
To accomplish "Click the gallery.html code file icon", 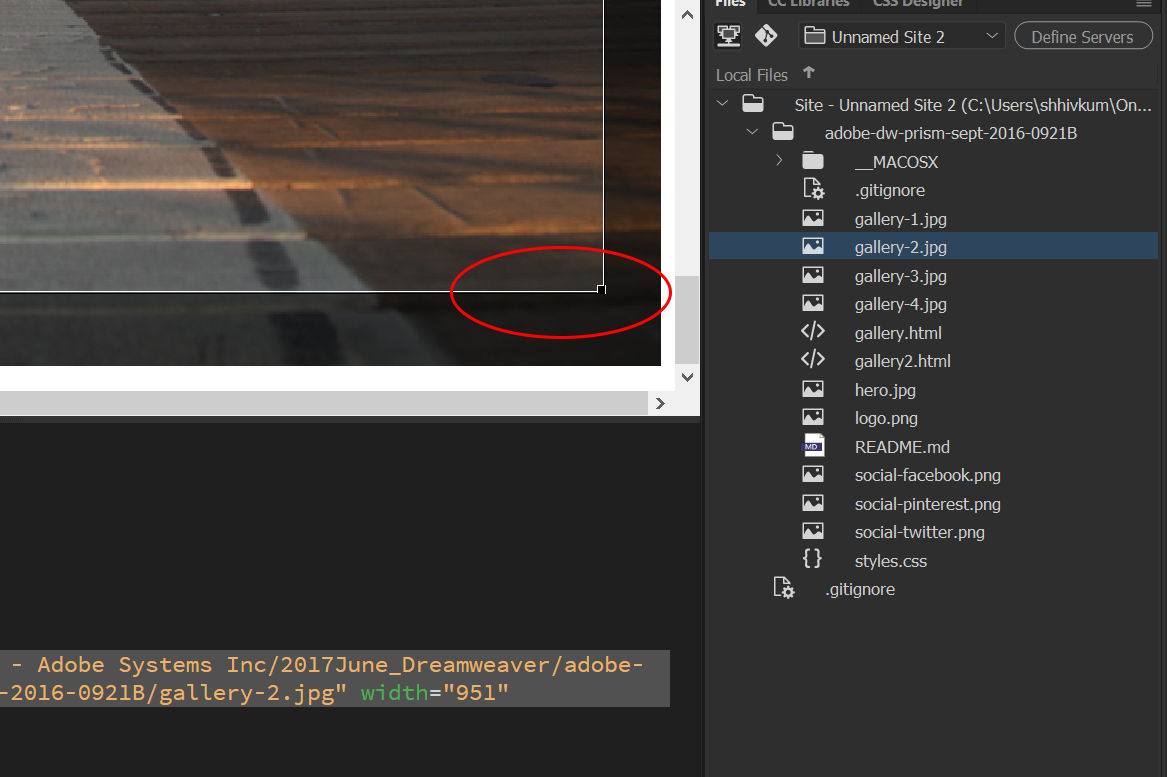I will click(813, 331).
